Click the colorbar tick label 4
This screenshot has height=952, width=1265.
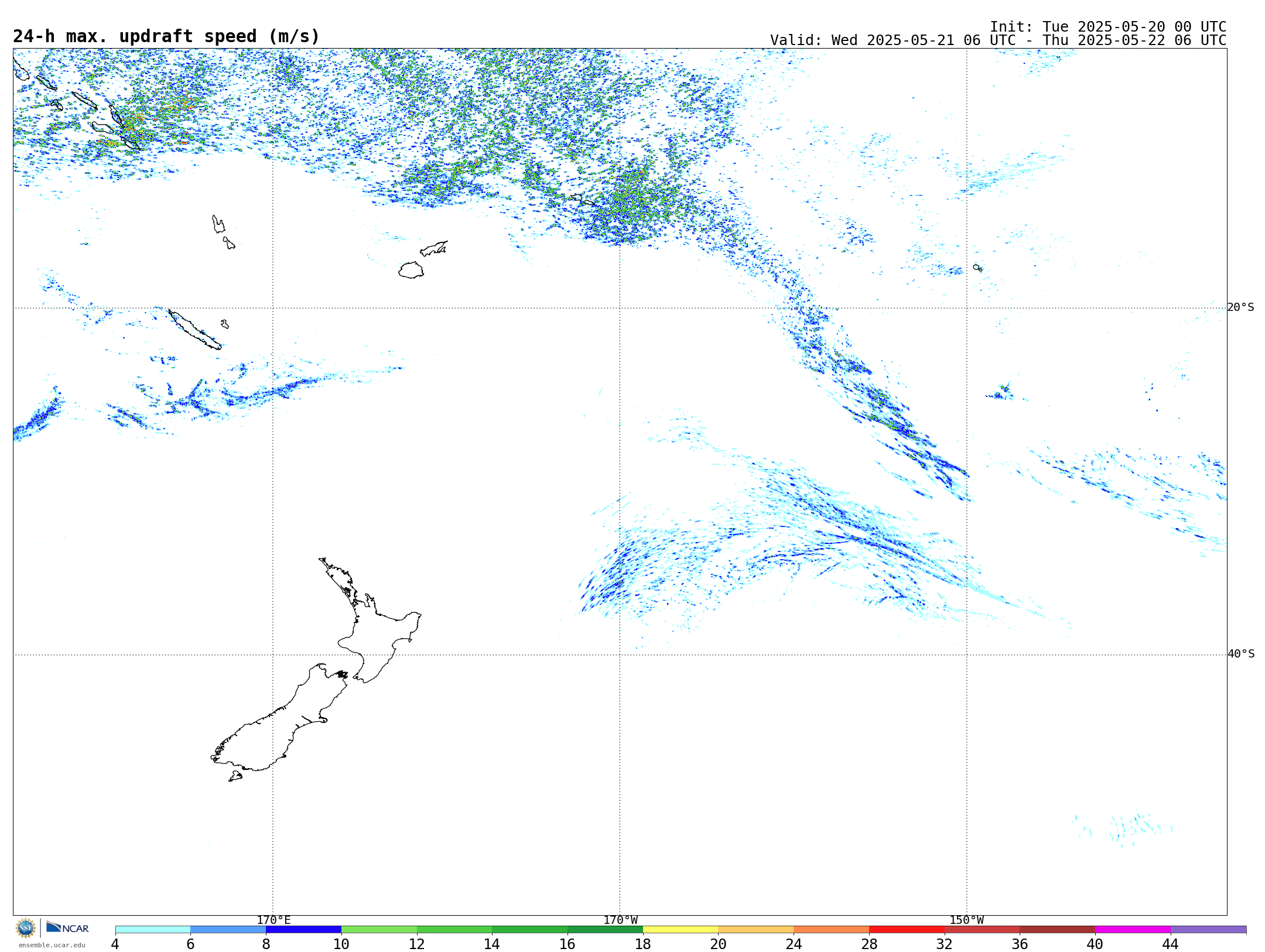click(115, 944)
